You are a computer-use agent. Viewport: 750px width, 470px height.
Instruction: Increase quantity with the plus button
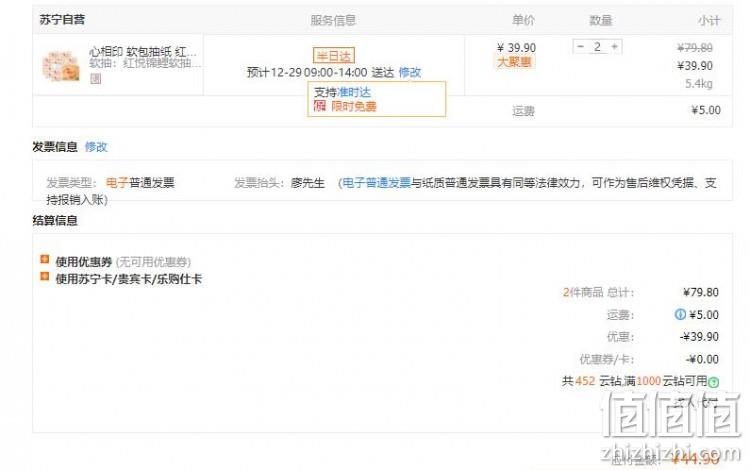click(x=615, y=46)
